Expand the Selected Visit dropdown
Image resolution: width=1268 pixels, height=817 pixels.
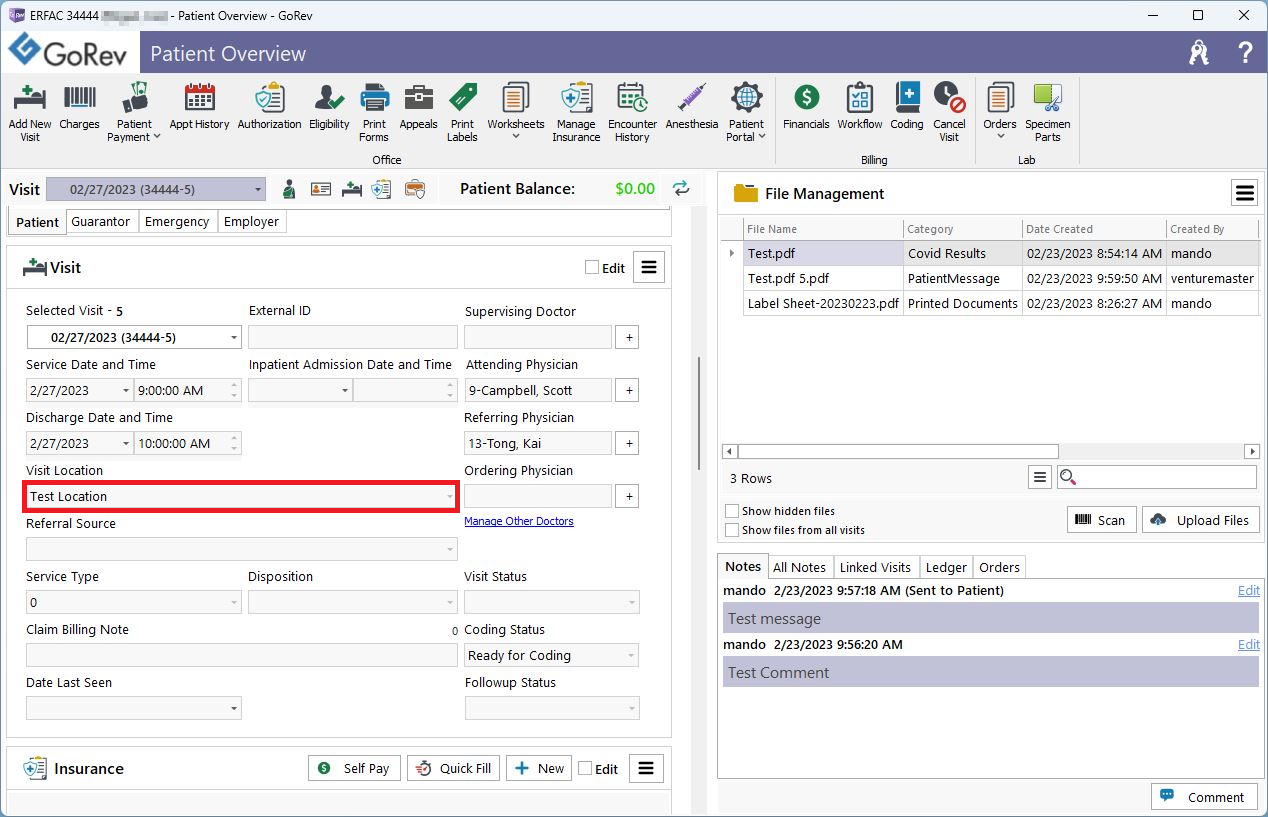click(234, 338)
